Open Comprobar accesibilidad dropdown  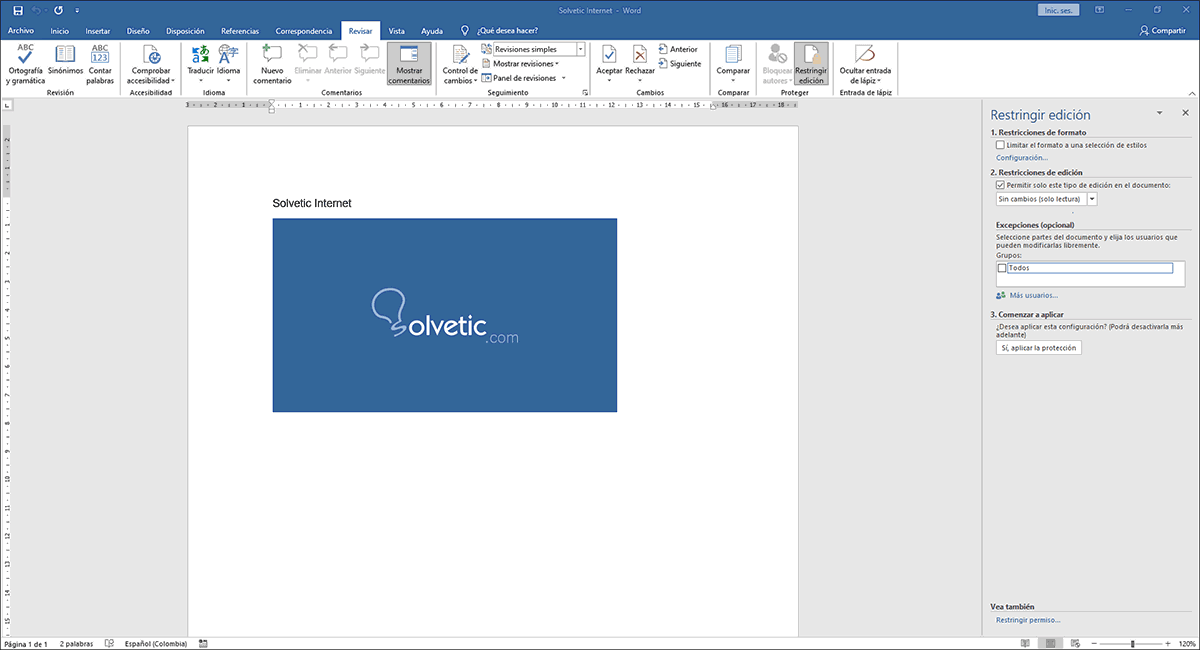(151, 65)
